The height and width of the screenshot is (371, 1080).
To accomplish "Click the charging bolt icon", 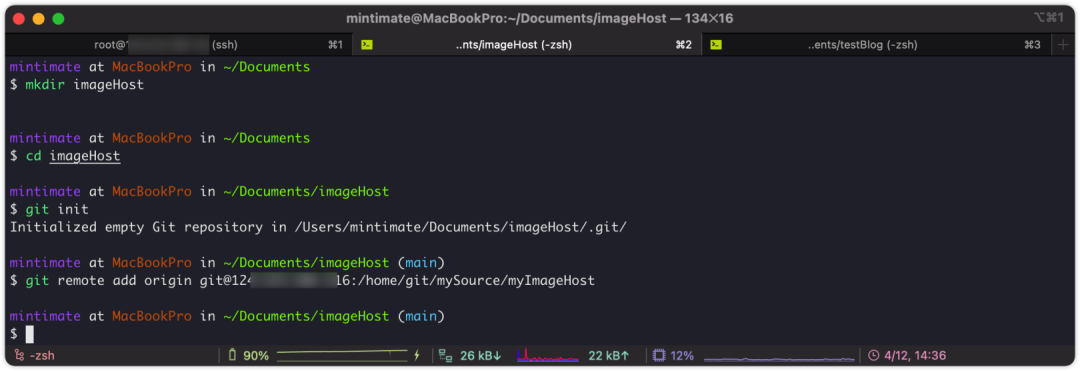I will [x=416, y=356].
